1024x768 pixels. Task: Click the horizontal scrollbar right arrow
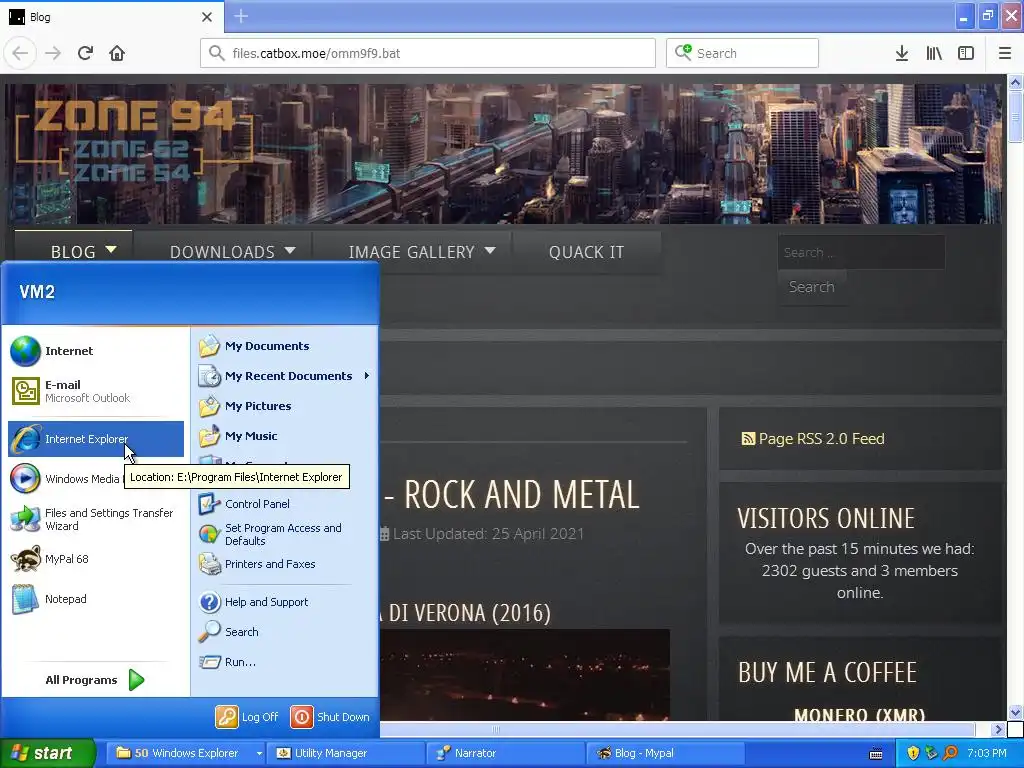(x=997, y=729)
